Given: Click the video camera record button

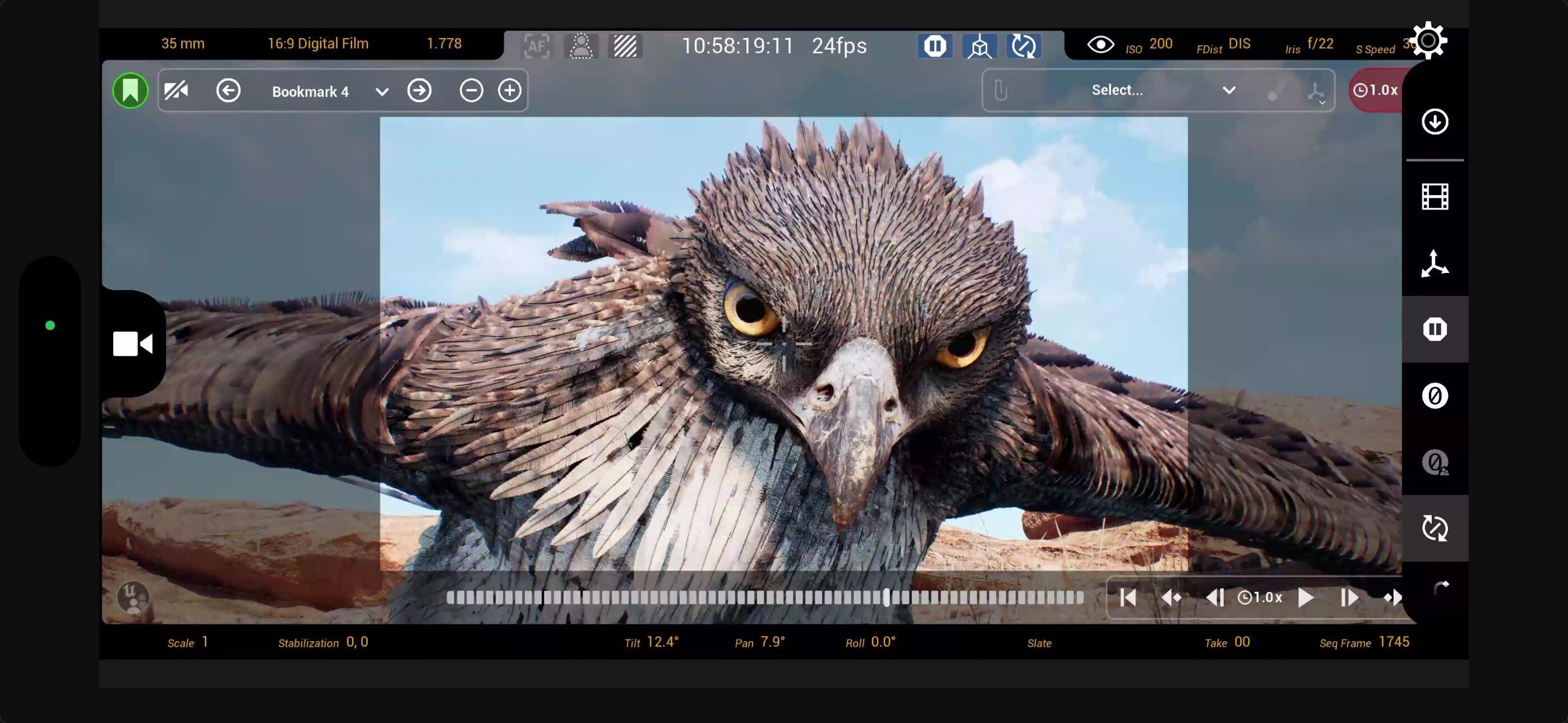Looking at the screenshot, I should tap(133, 344).
